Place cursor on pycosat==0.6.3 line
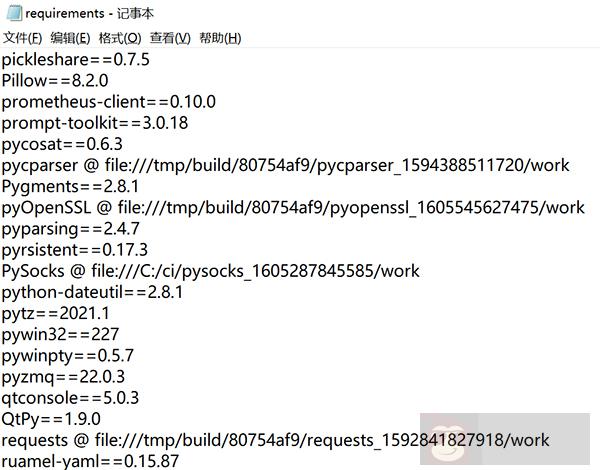The width and height of the screenshot is (600, 470). point(62,144)
